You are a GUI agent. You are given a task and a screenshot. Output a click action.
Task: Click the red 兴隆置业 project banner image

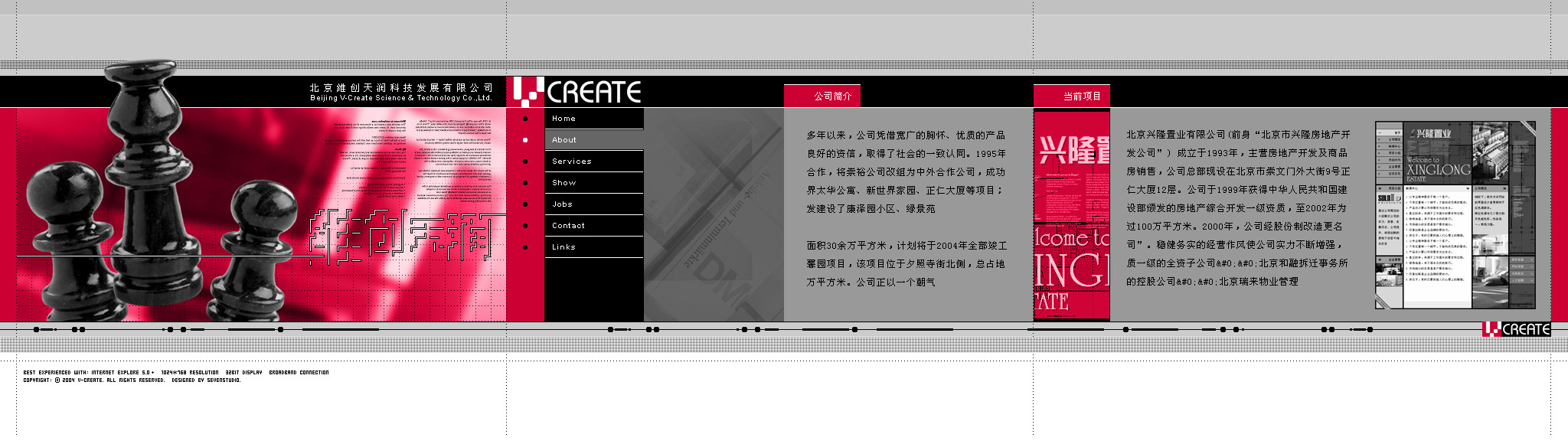pos(1072,215)
